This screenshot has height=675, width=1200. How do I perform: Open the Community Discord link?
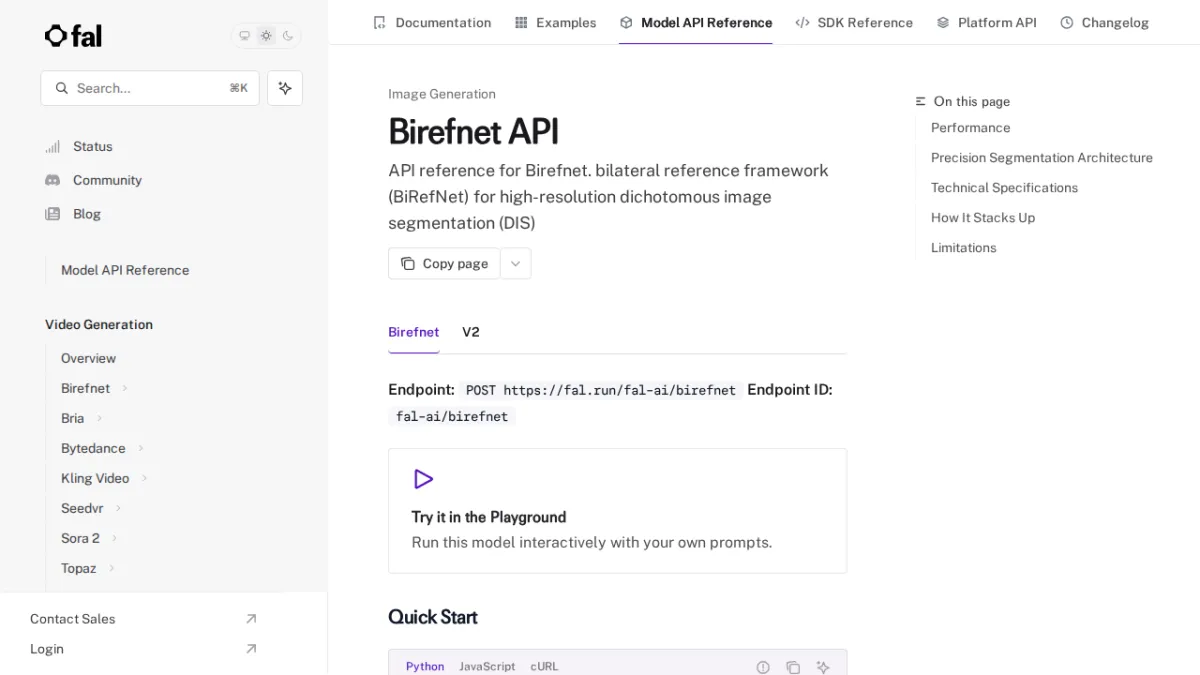pos(107,180)
